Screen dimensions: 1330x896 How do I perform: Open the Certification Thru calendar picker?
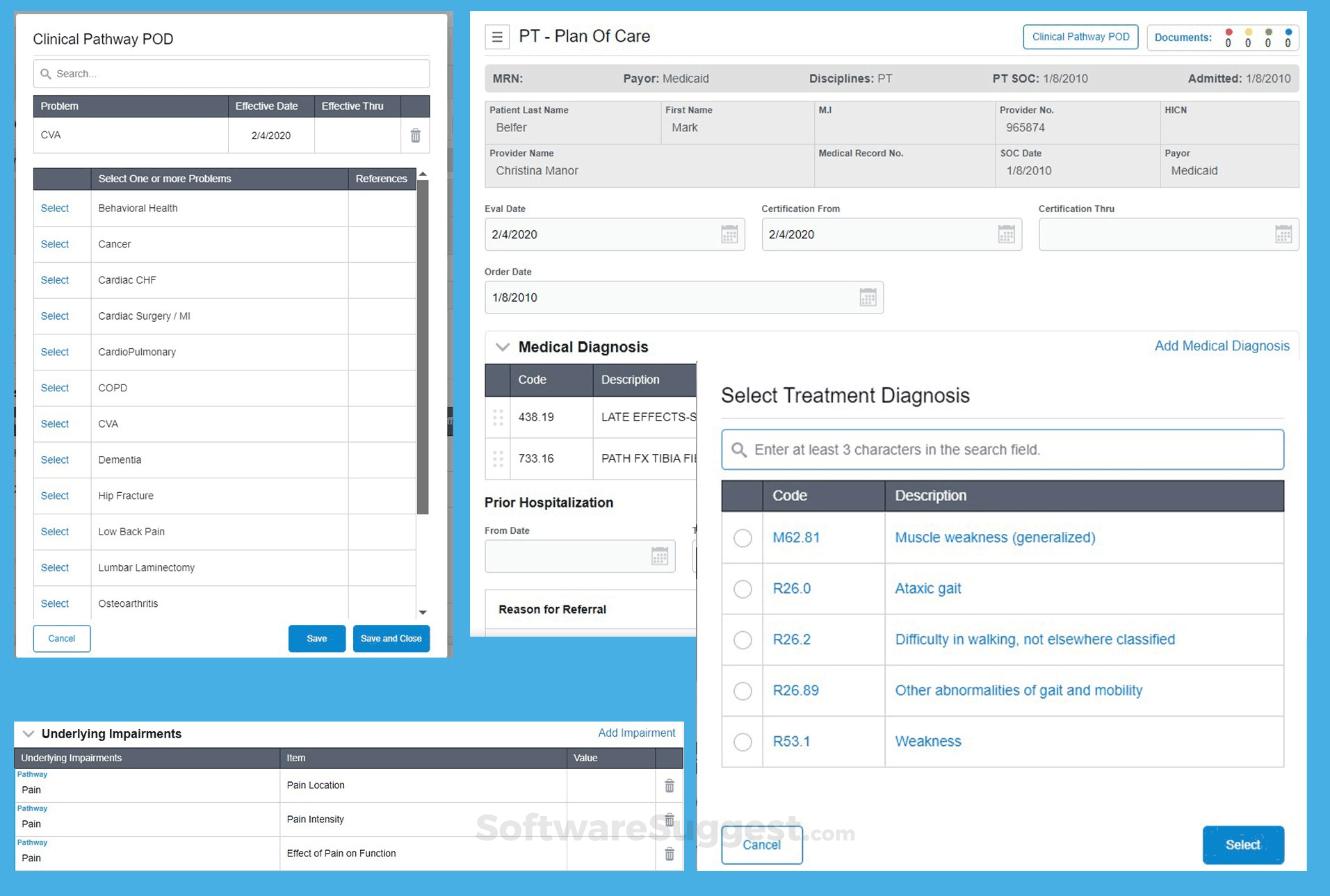coord(1283,234)
